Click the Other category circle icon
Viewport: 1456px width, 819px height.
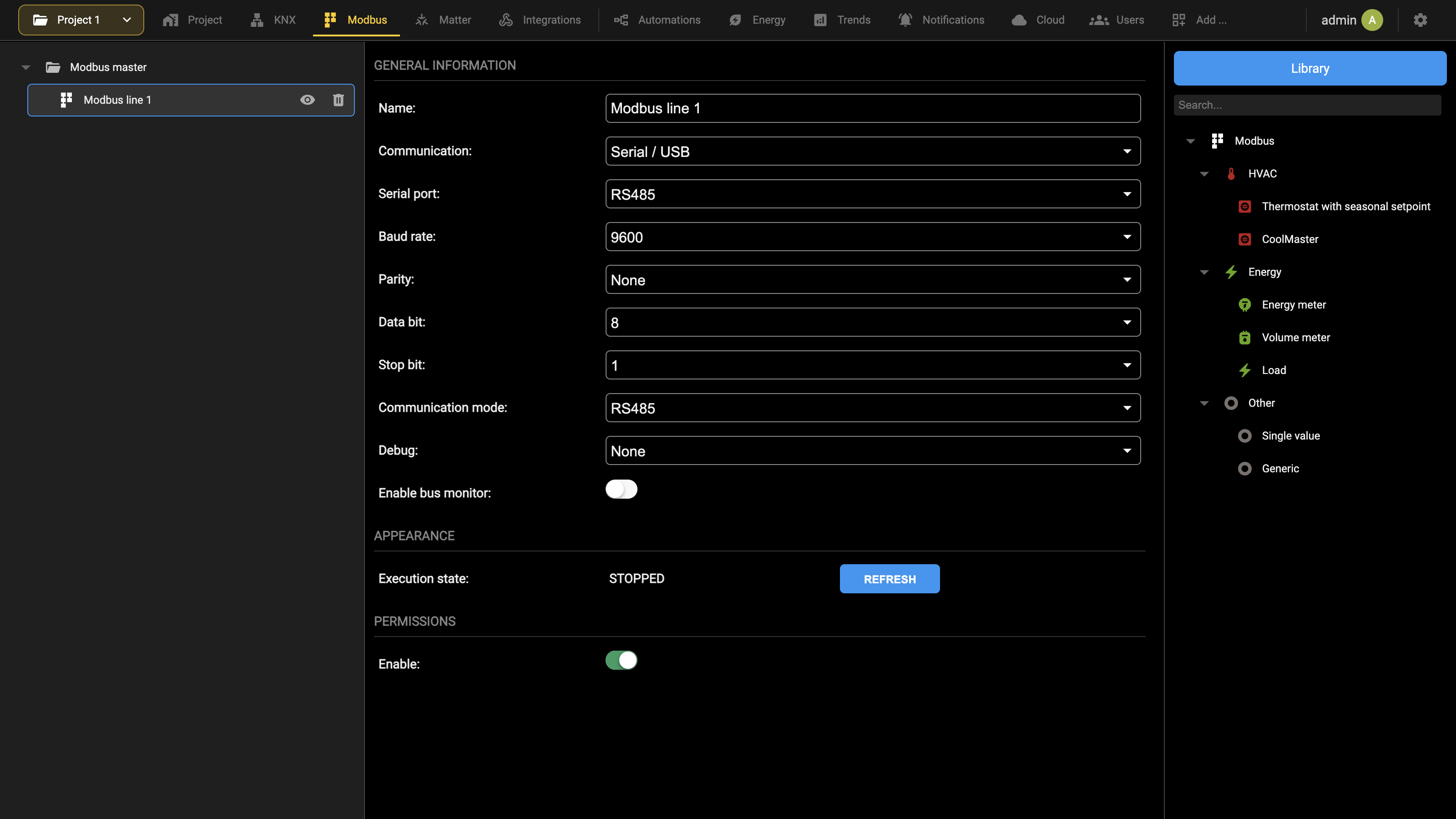point(1231,403)
